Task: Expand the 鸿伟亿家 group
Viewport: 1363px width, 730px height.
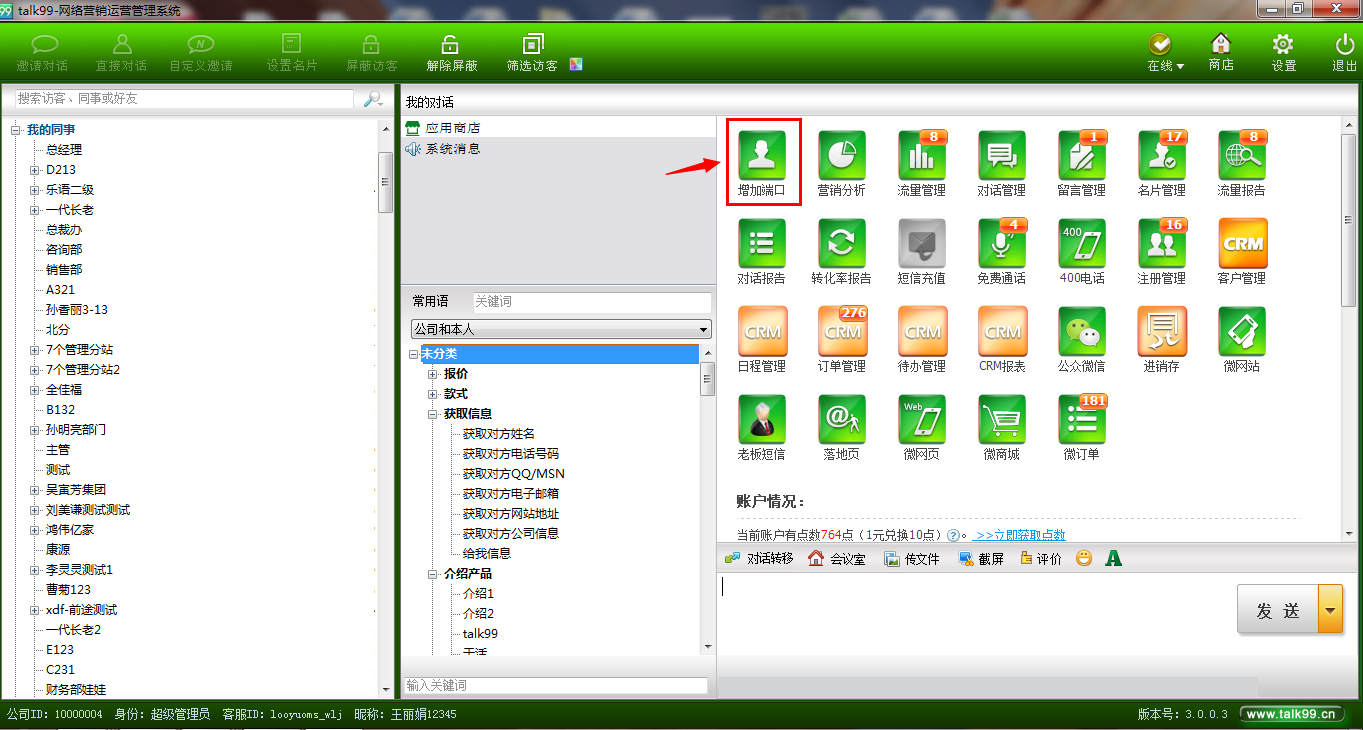Action: 35,530
